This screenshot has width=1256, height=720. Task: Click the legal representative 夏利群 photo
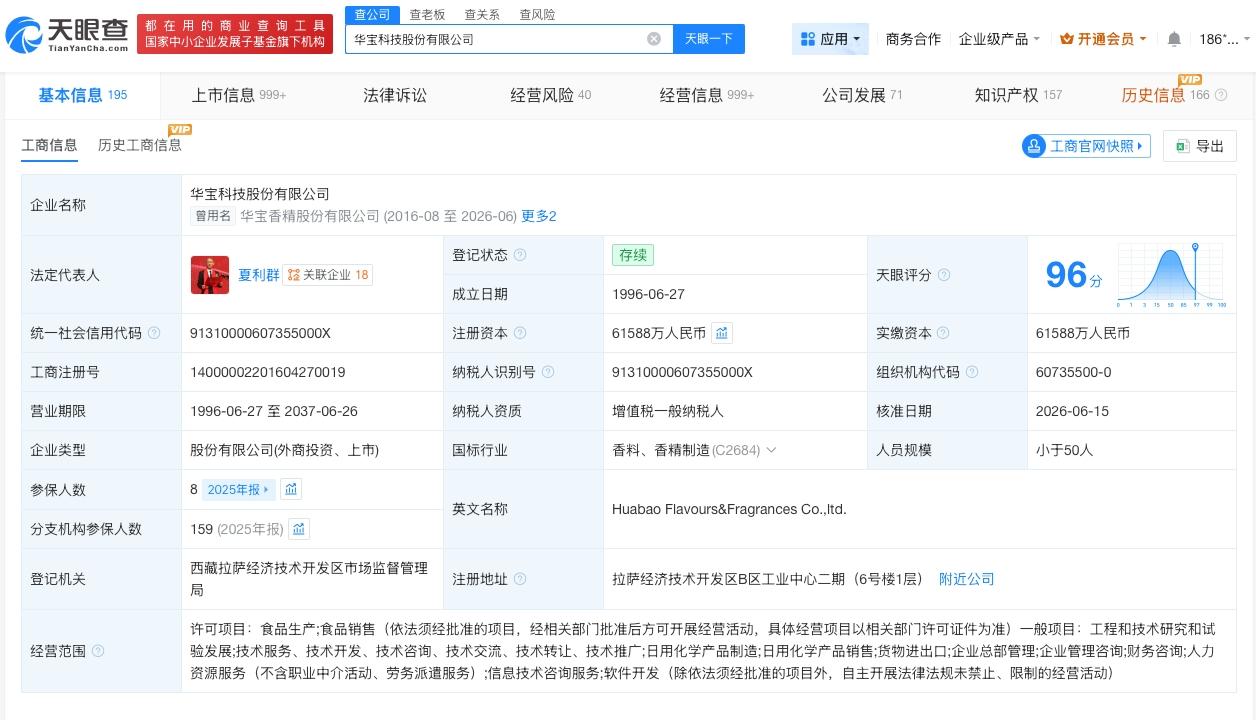click(210, 275)
